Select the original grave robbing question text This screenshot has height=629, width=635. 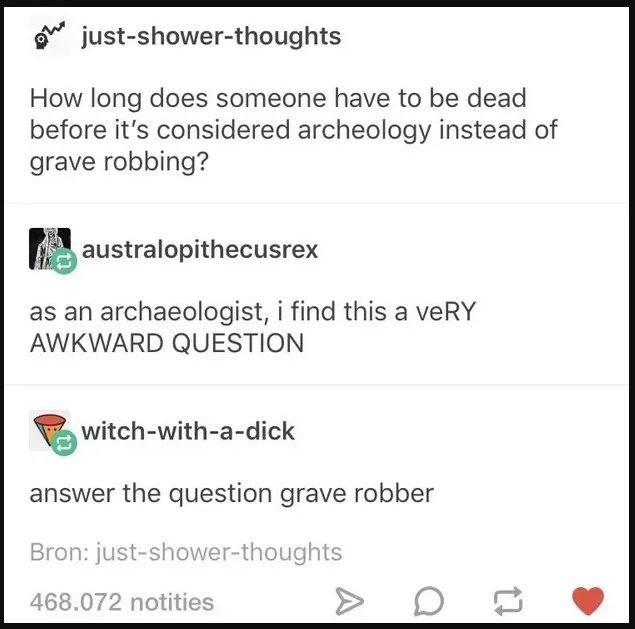(x=294, y=130)
